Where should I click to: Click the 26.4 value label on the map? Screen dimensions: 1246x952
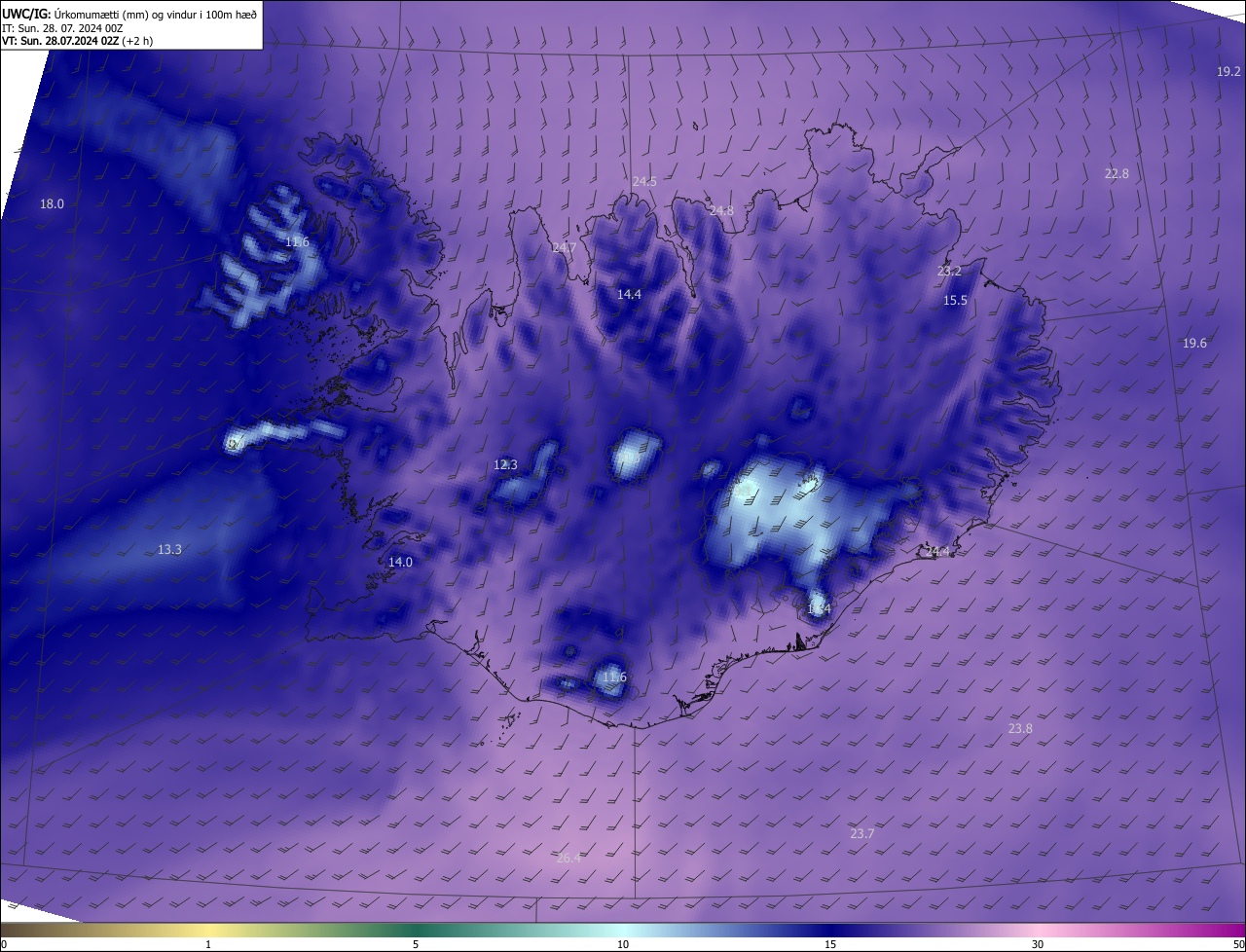pyautogui.click(x=568, y=859)
